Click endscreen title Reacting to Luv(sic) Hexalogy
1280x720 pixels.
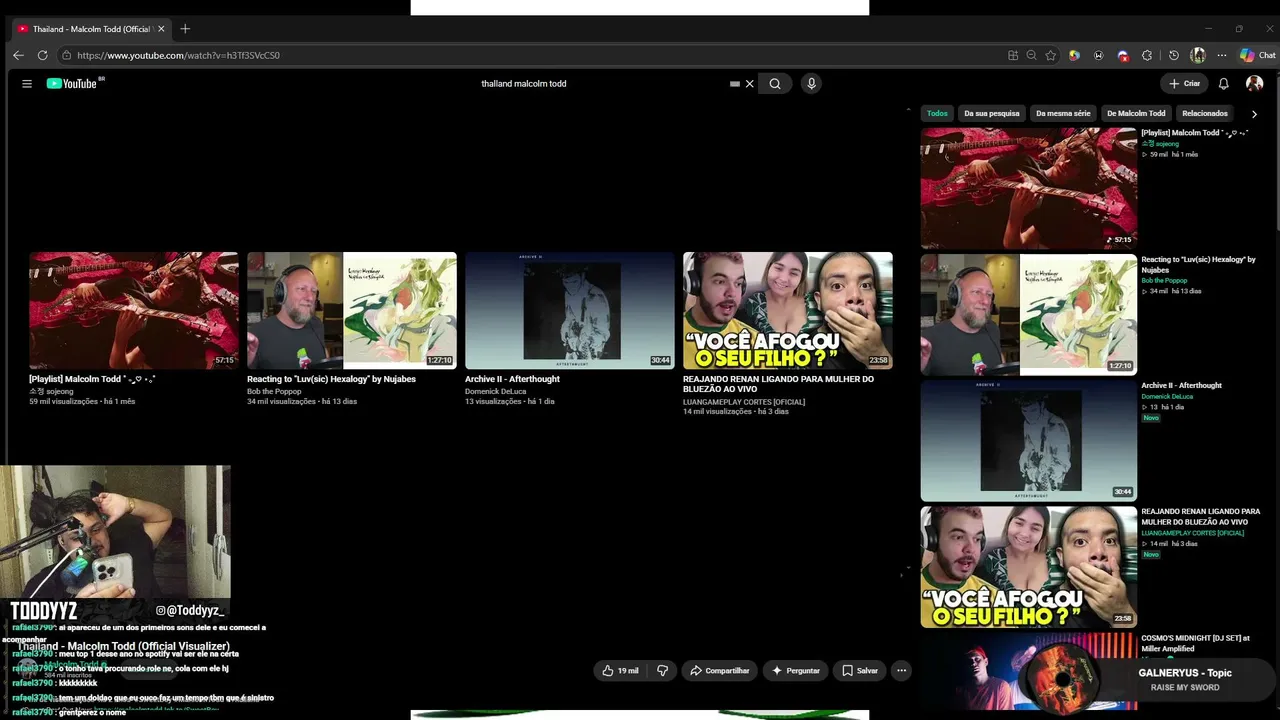(x=331, y=379)
